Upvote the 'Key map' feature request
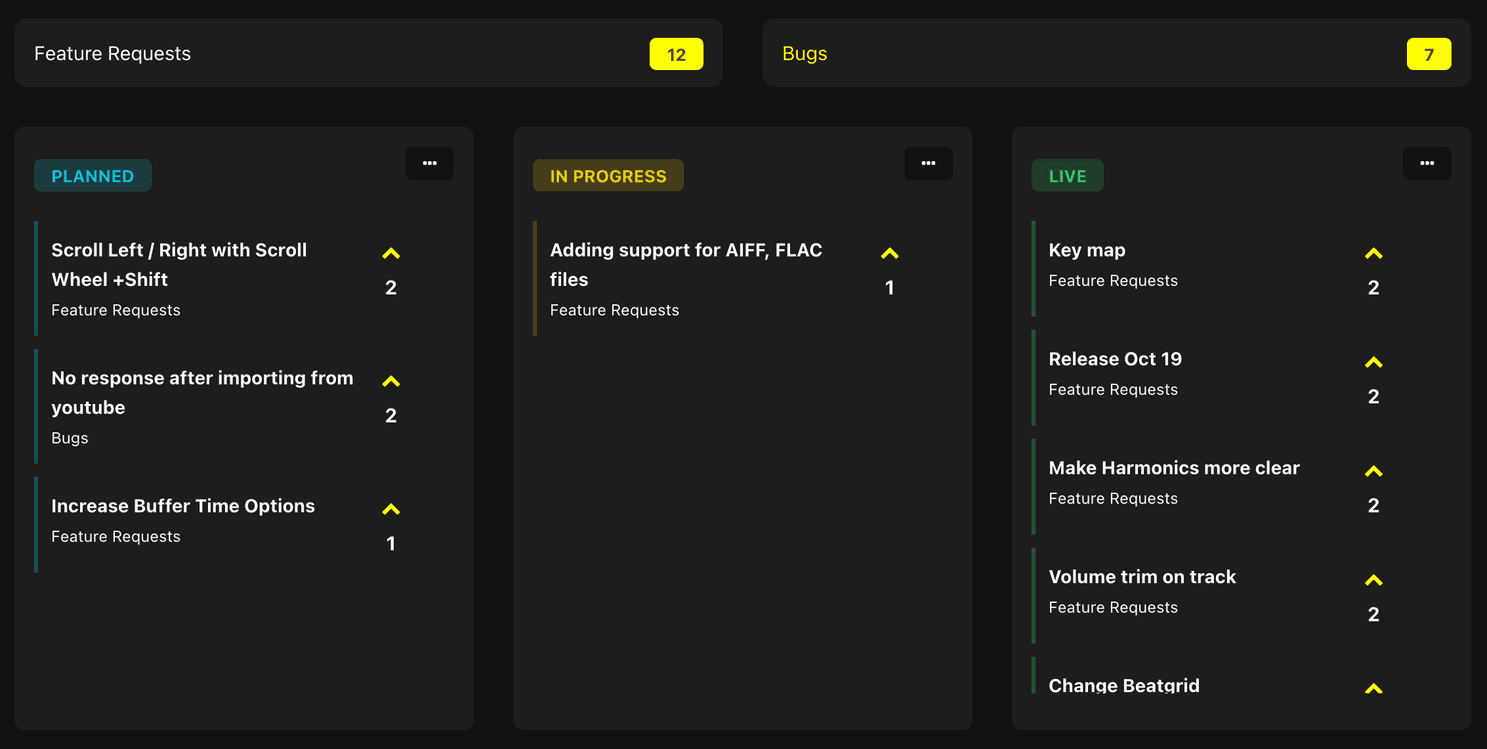The width and height of the screenshot is (1487, 749). pos(1373,253)
